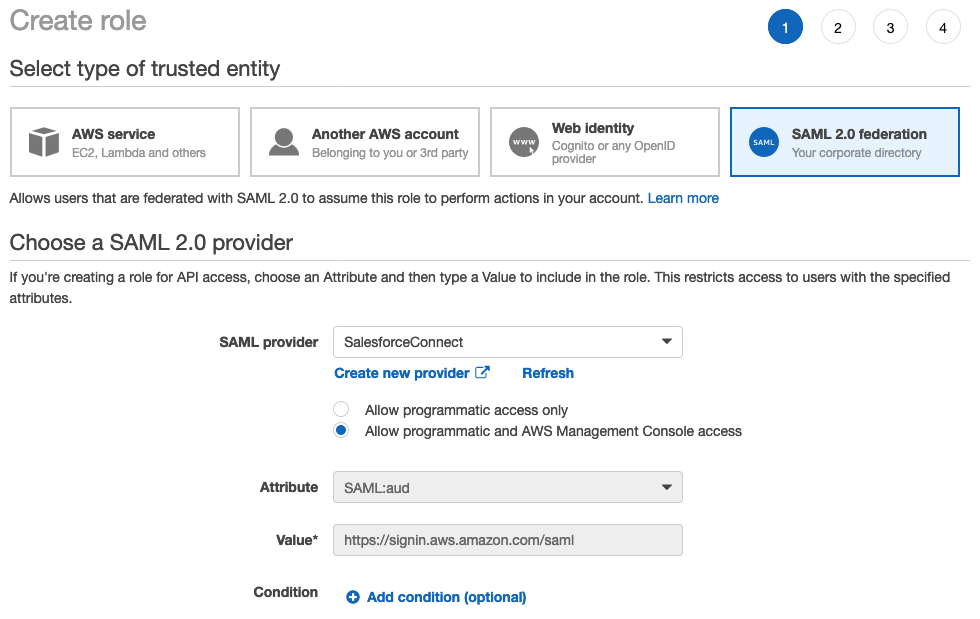The height and width of the screenshot is (619, 980).
Task: Select the Web identity card title
Action: (x=592, y=128)
